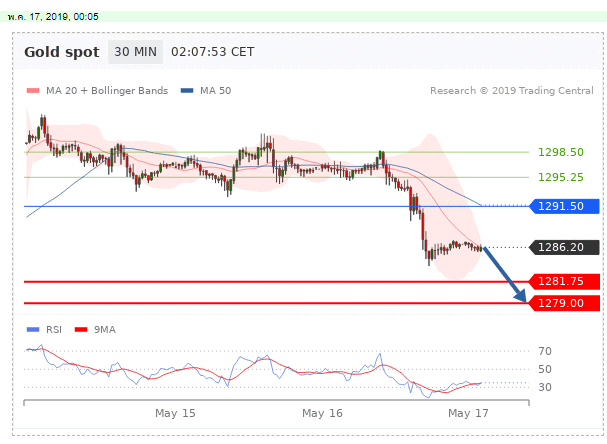607x444 pixels.
Task: Click the RSI 50 level label
Action: (545, 369)
